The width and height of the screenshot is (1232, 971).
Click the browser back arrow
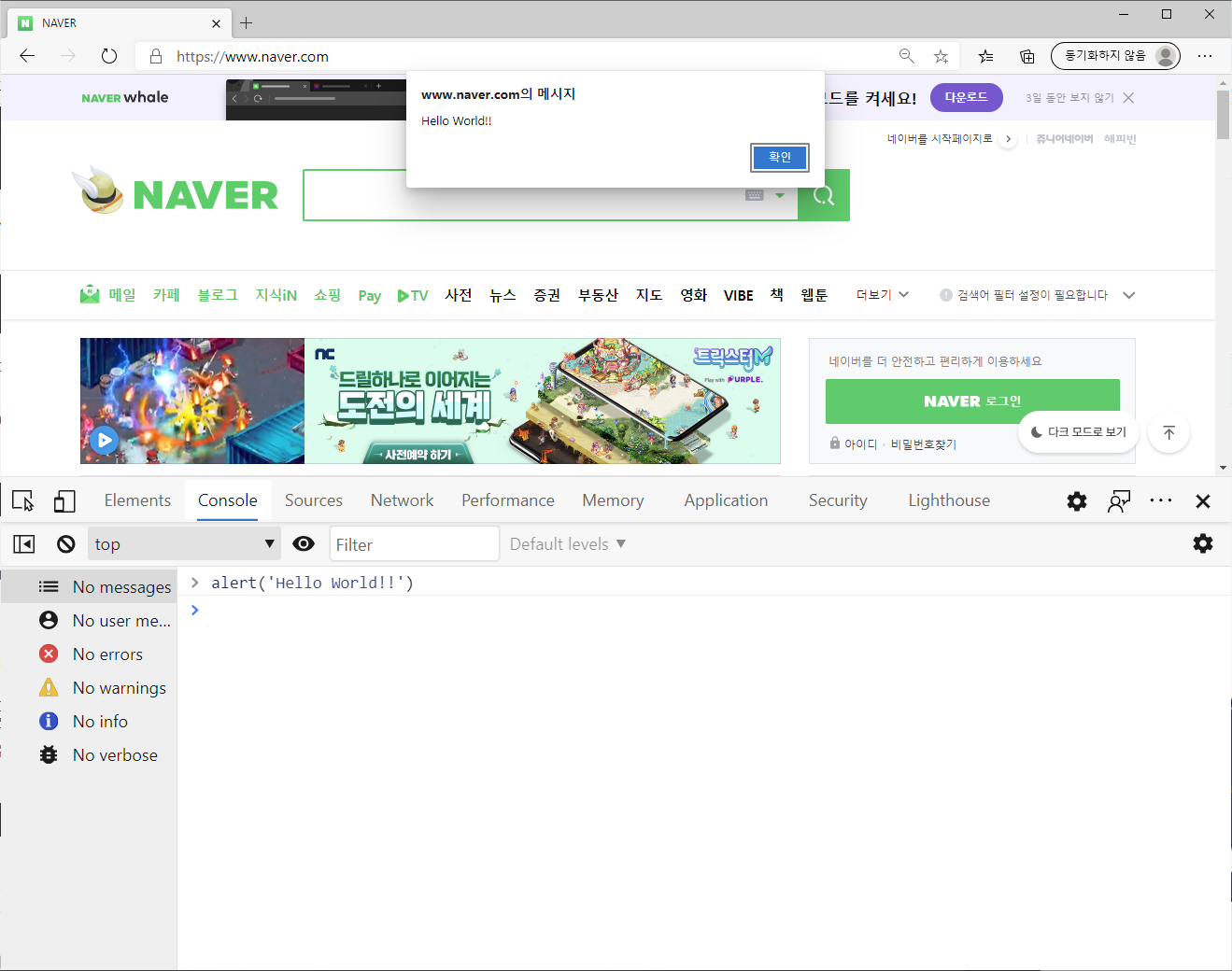pyautogui.click(x=27, y=56)
